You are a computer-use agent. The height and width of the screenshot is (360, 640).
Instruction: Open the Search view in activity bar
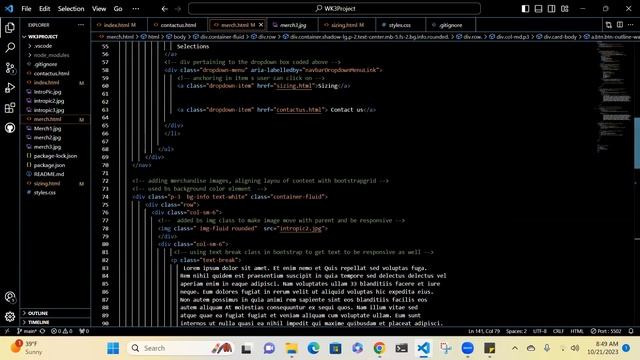pos(10,47)
